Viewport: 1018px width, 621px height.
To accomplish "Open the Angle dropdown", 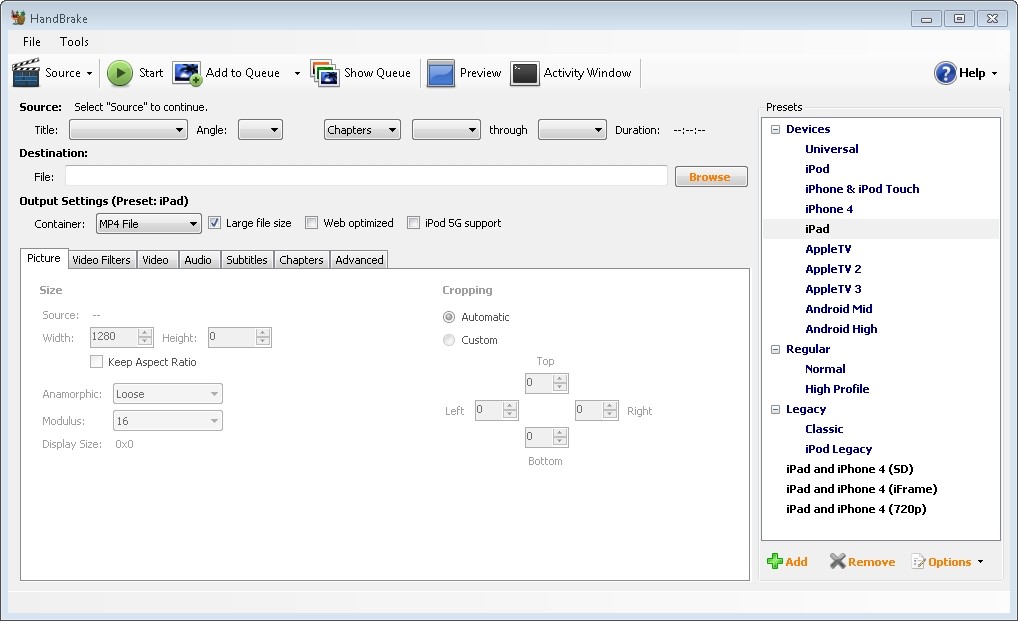I will click(260, 130).
